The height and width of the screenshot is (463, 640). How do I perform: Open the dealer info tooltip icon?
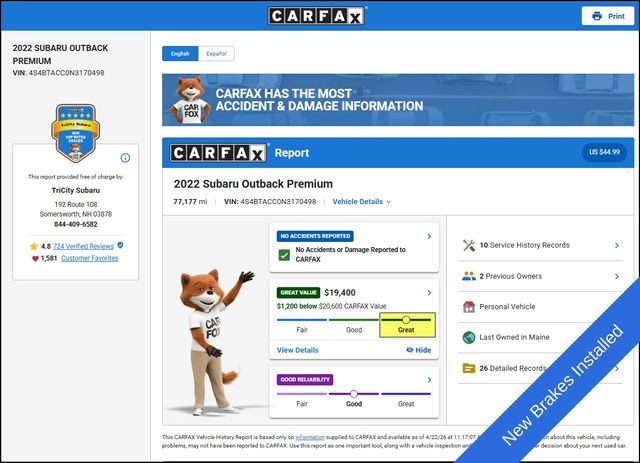(125, 158)
